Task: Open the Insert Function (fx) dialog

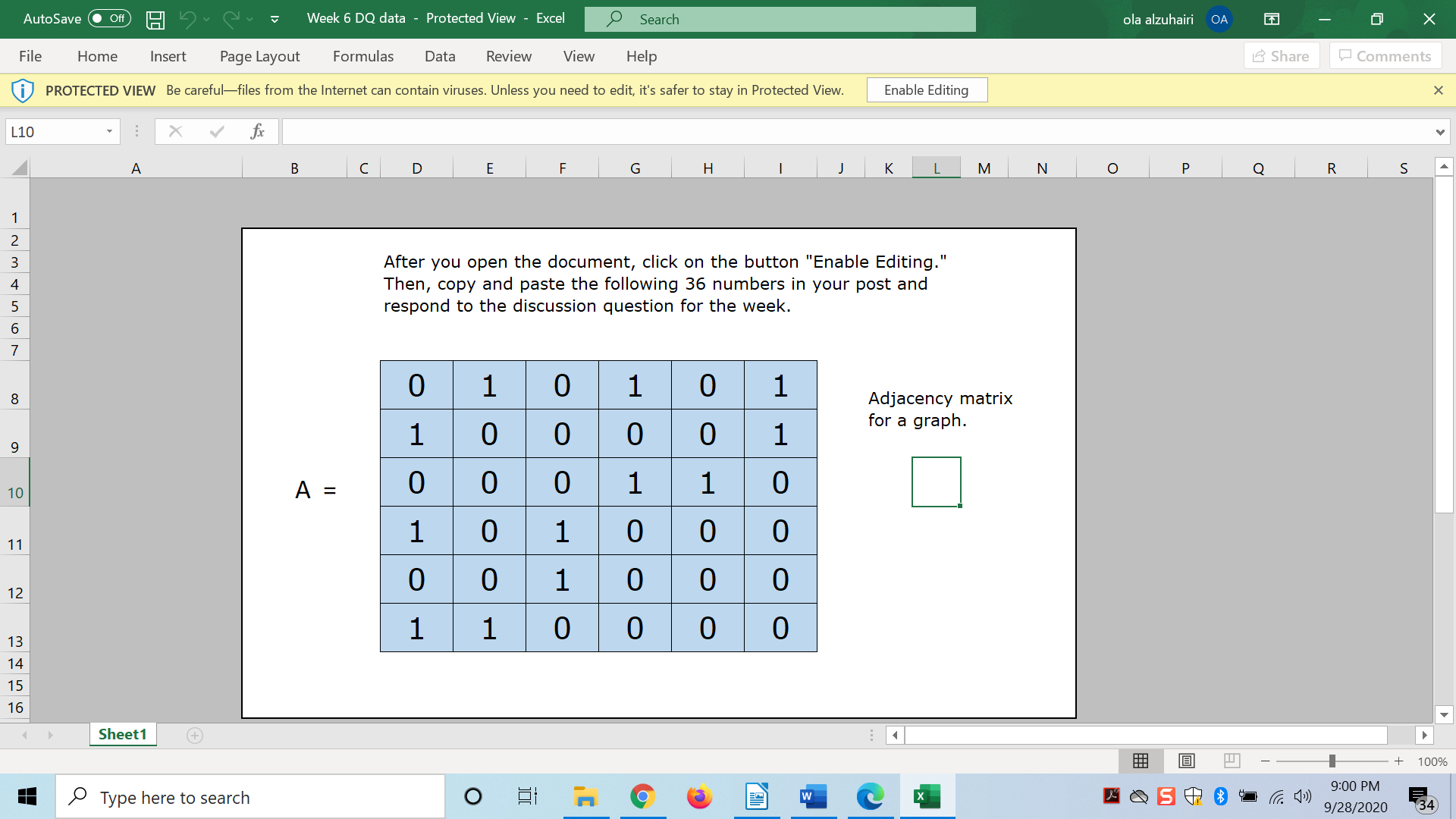Action: coord(257,130)
